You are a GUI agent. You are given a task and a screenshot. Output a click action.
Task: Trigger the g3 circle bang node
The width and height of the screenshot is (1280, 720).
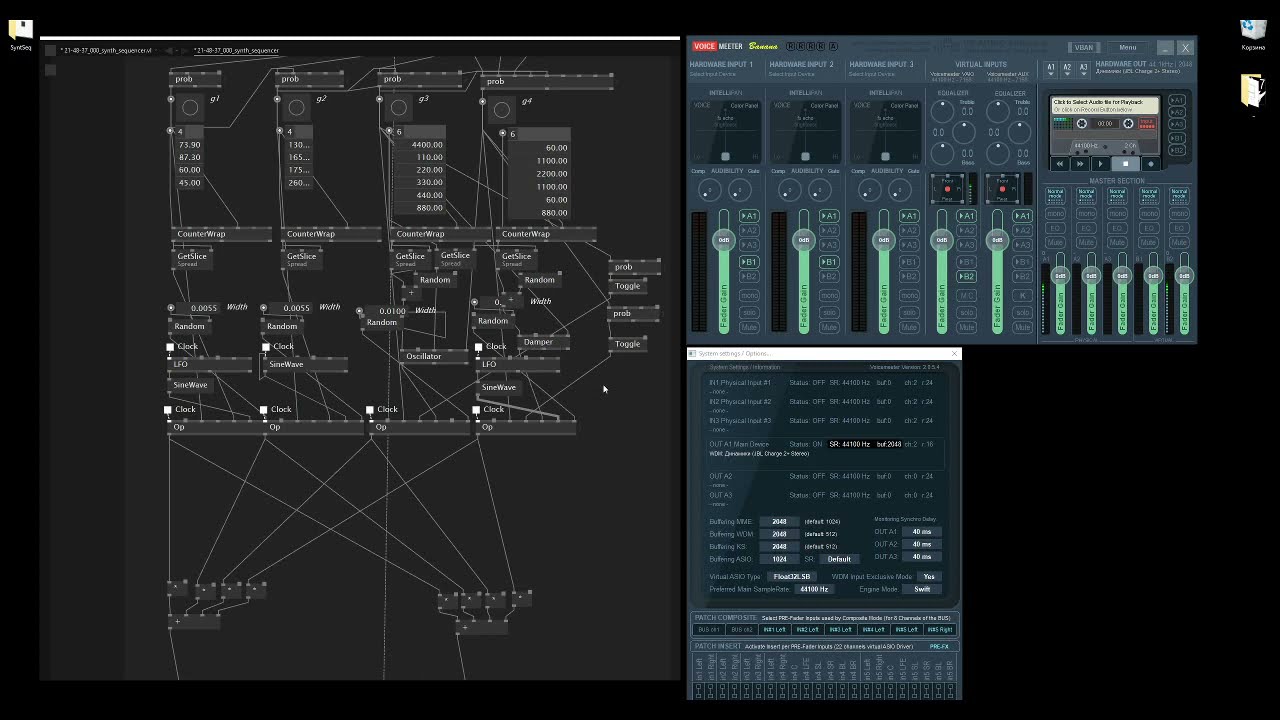(x=399, y=107)
